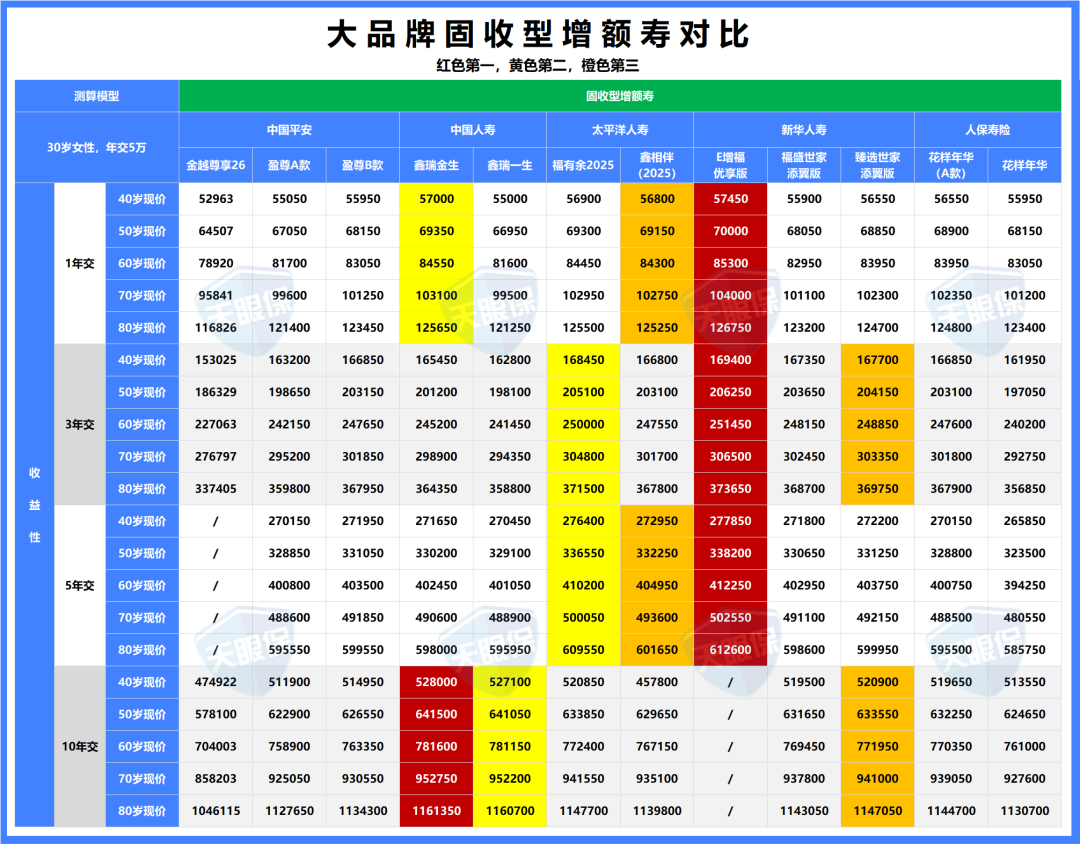
Task: Click the red cell with value 1161350
Action: point(436,811)
